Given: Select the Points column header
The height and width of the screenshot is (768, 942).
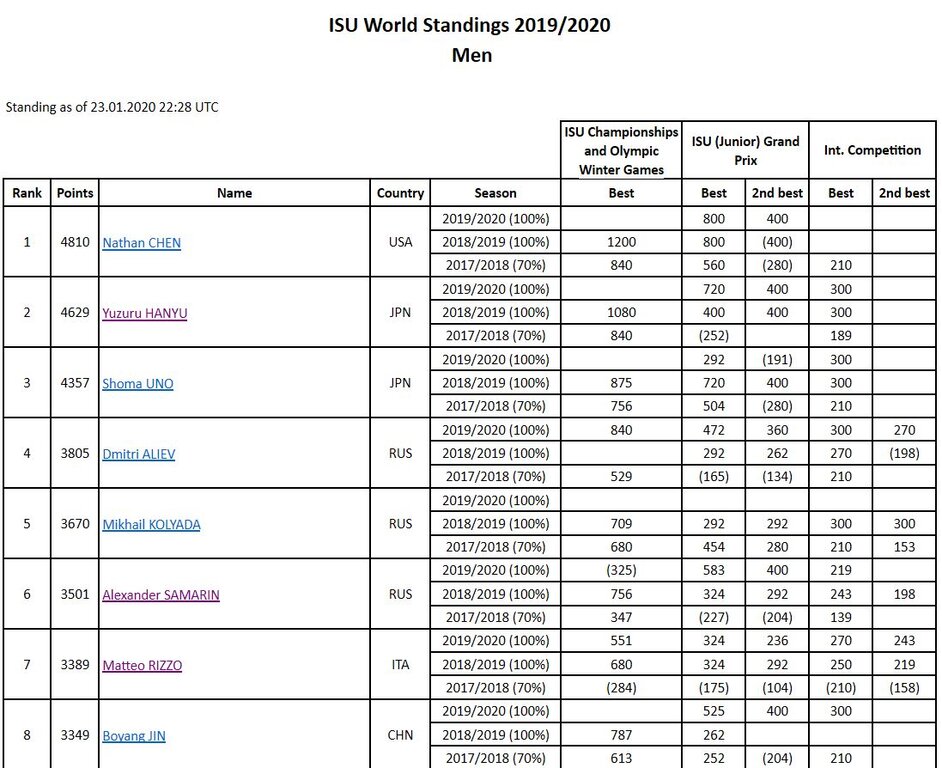Looking at the screenshot, I should (75, 193).
